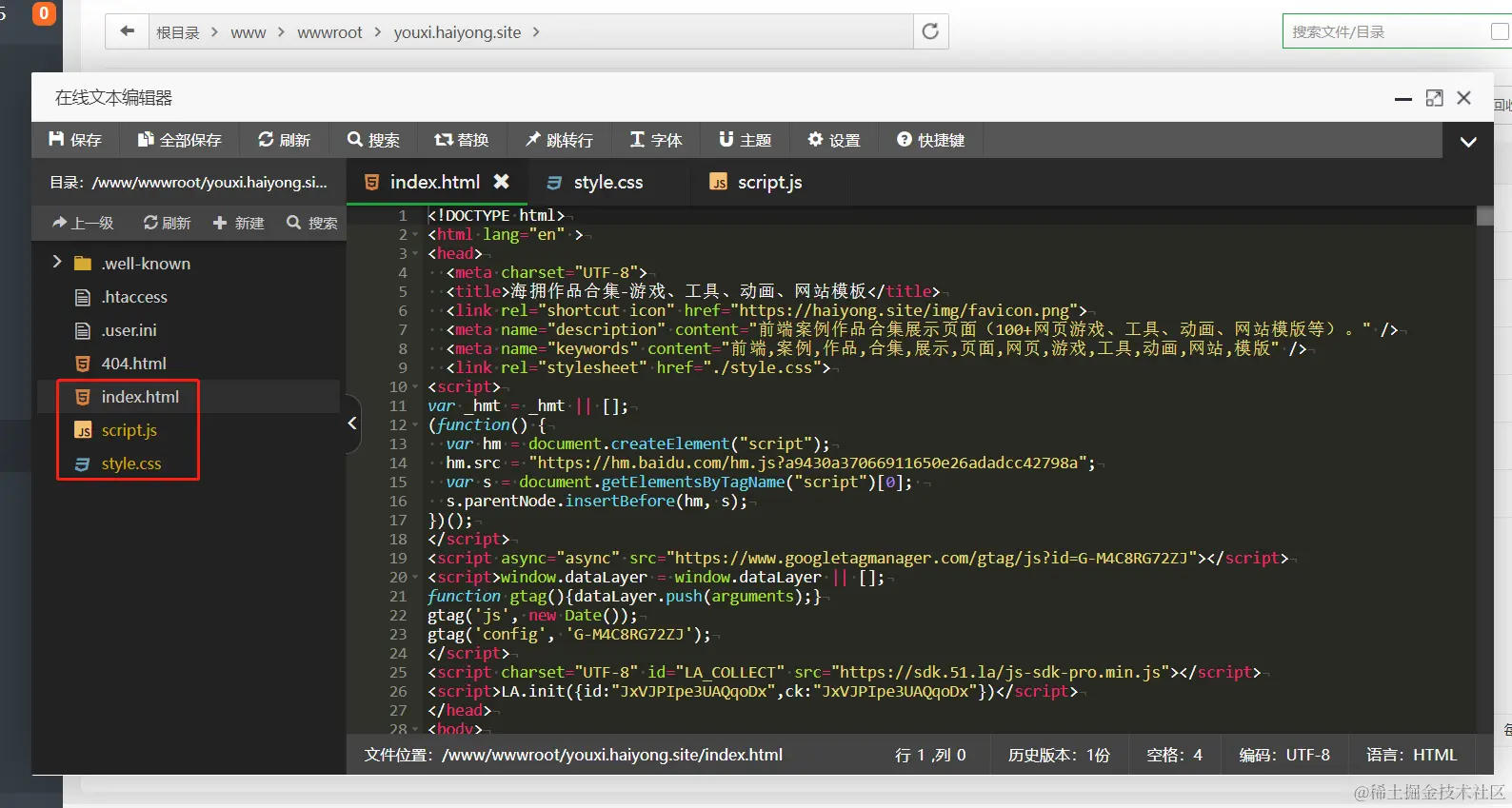Image resolution: width=1512 pixels, height=808 pixels.
Task: Collapse the sidebar with the left arrow handle
Action: coord(352,424)
